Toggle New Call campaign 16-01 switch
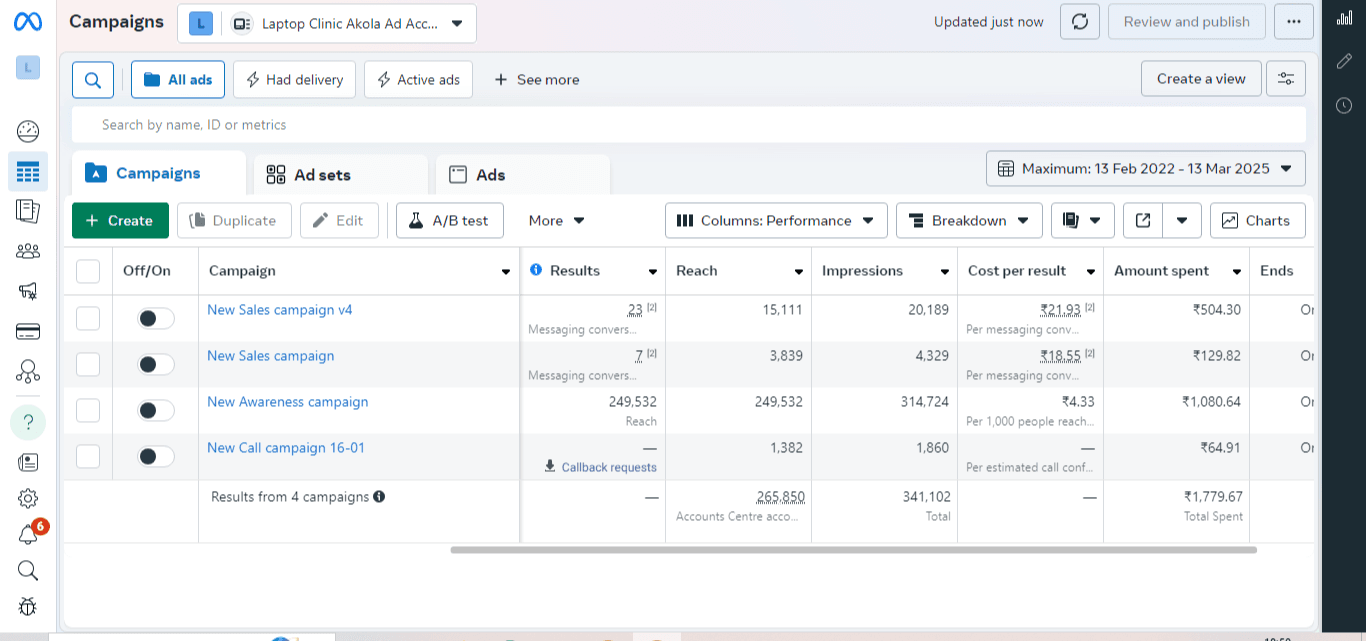 (x=156, y=456)
